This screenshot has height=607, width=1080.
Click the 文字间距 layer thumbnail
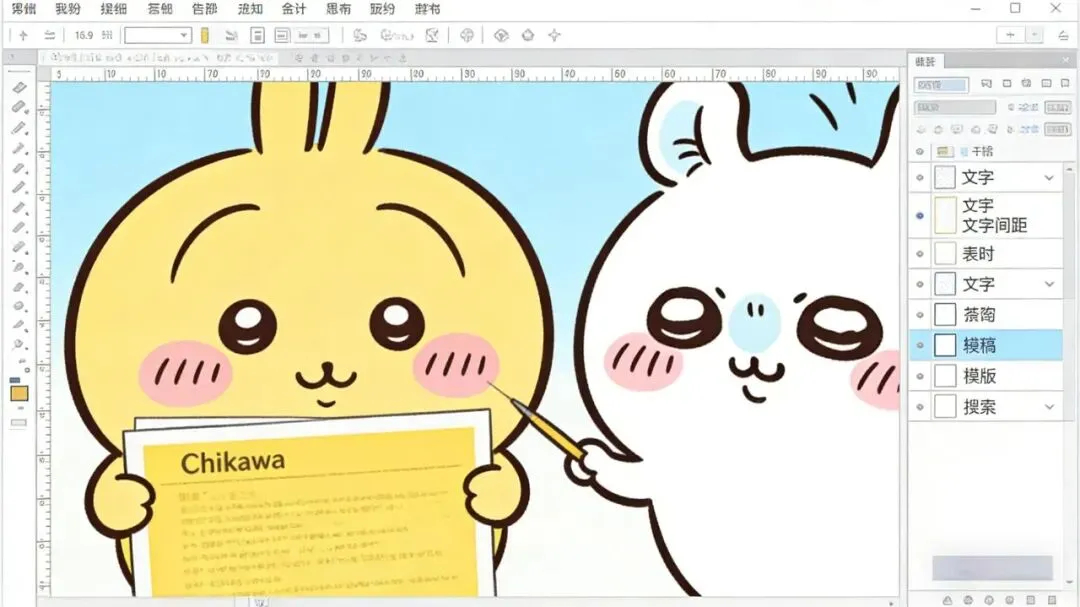point(945,215)
